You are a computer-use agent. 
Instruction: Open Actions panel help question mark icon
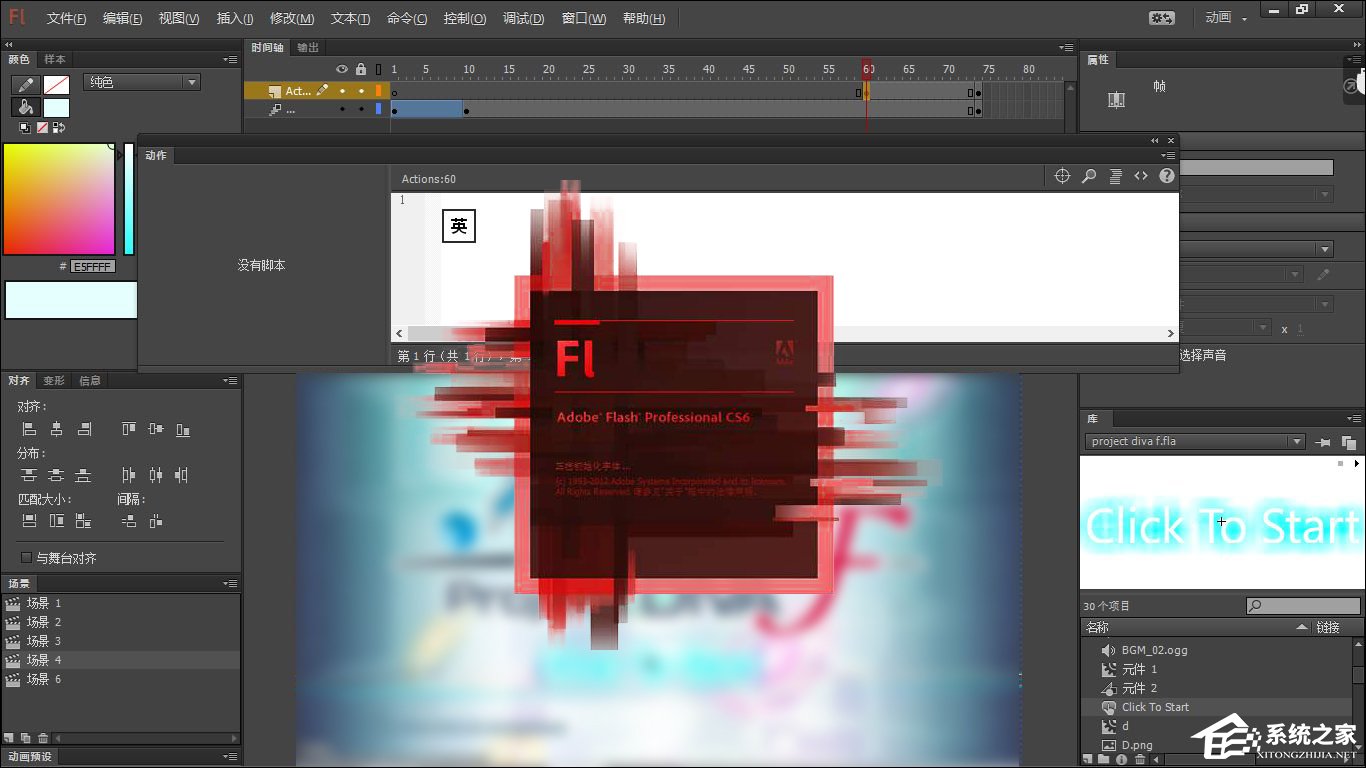point(1165,175)
